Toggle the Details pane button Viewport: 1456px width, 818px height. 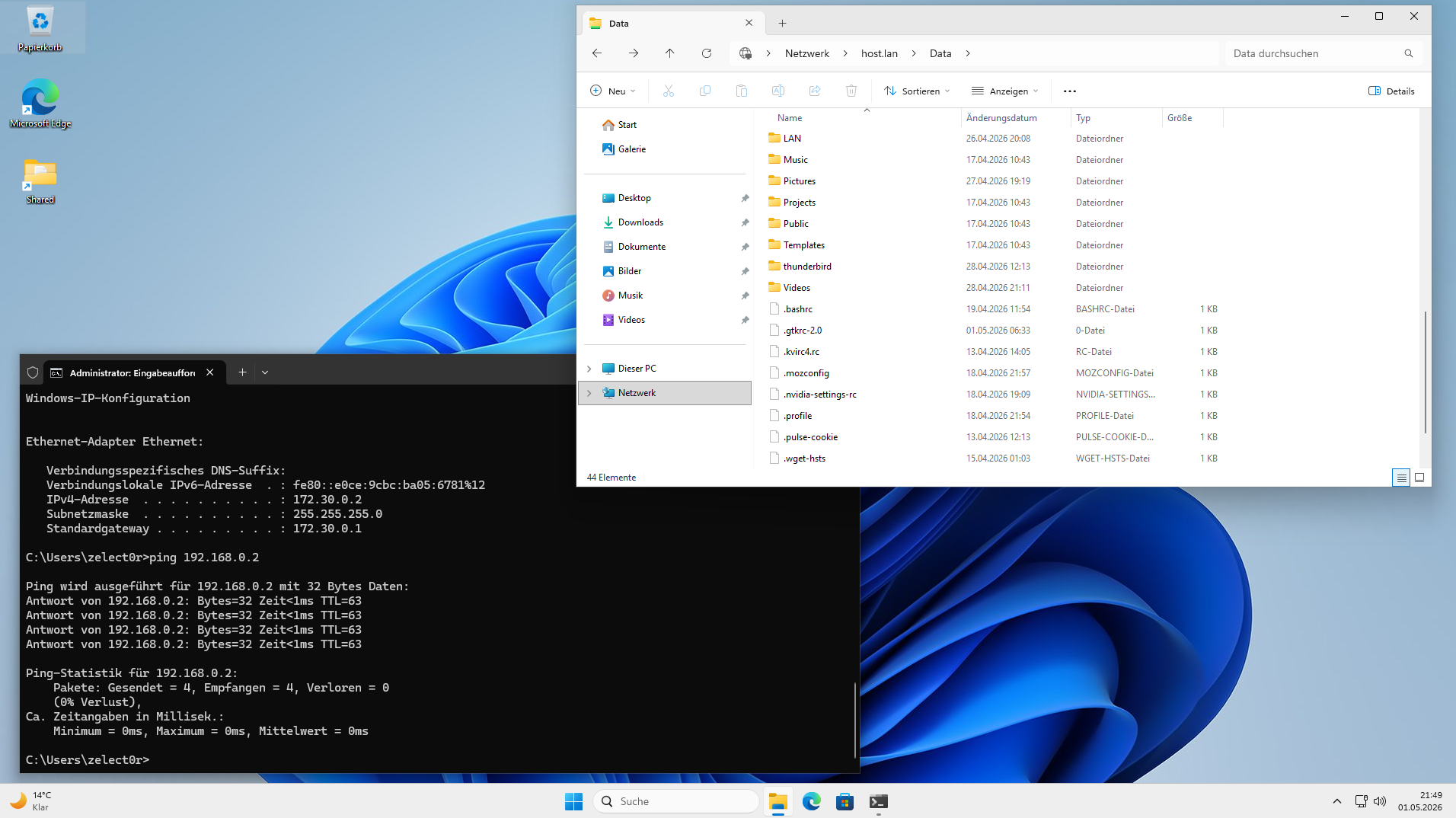[1391, 91]
